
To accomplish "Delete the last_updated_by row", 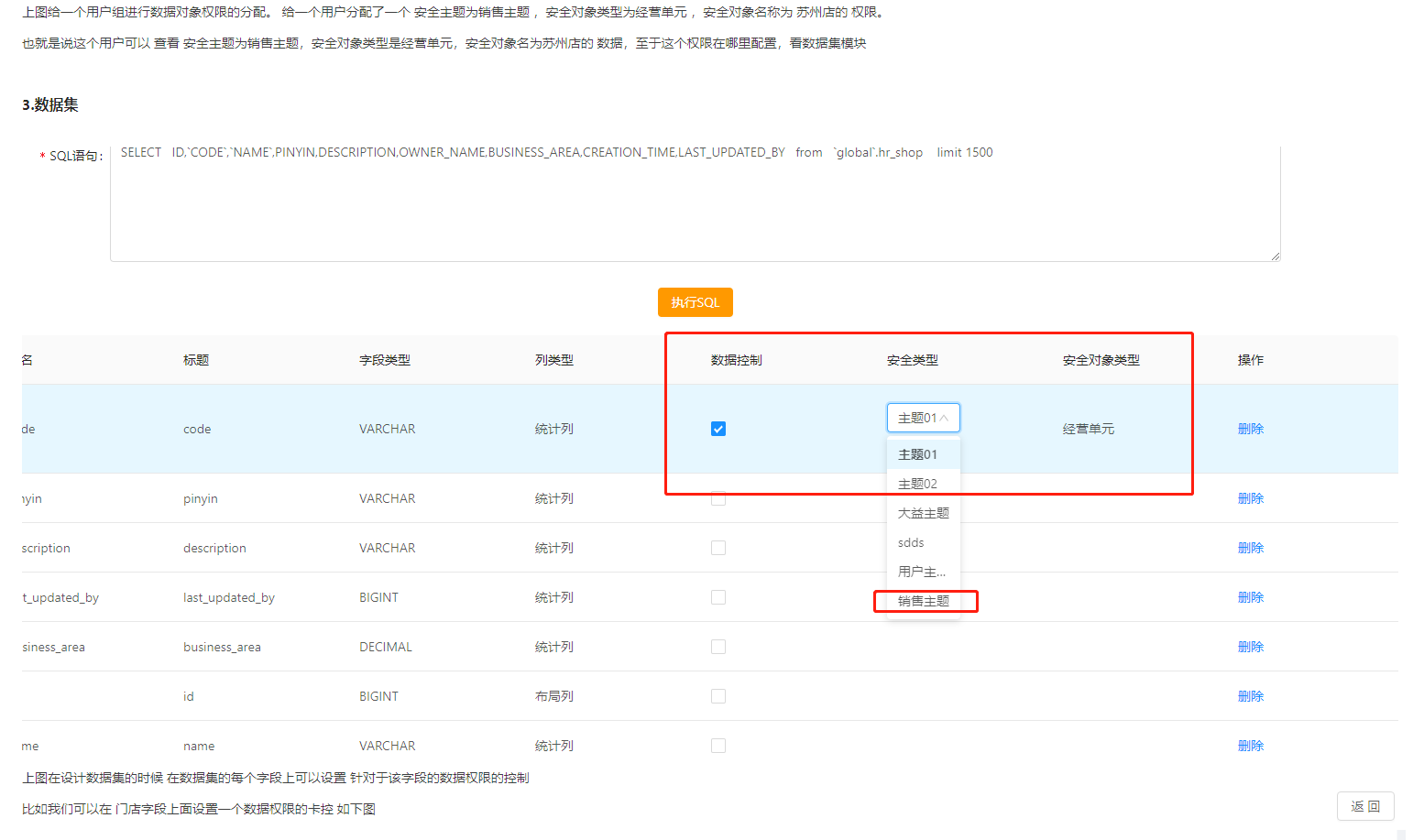I will pyautogui.click(x=1251, y=597).
